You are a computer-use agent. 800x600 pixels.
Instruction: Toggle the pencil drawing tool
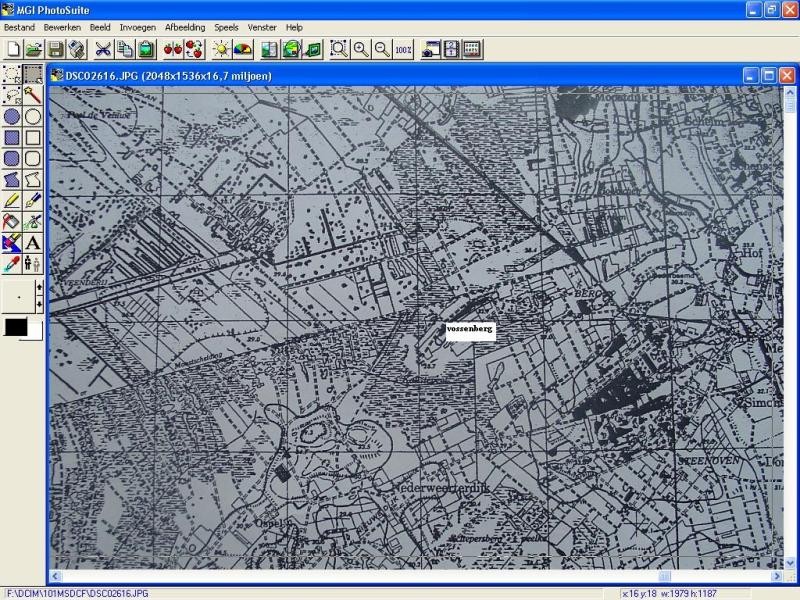tap(11, 201)
